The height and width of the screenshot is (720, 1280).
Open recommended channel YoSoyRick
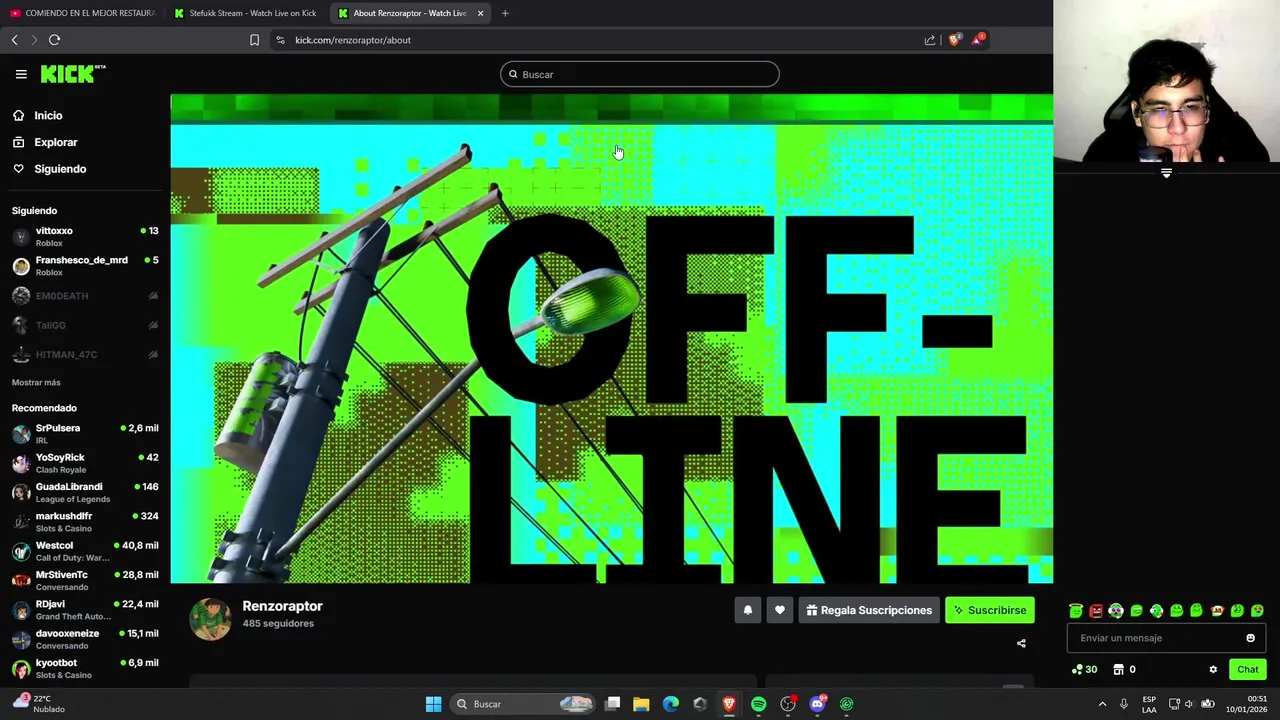(x=85, y=463)
